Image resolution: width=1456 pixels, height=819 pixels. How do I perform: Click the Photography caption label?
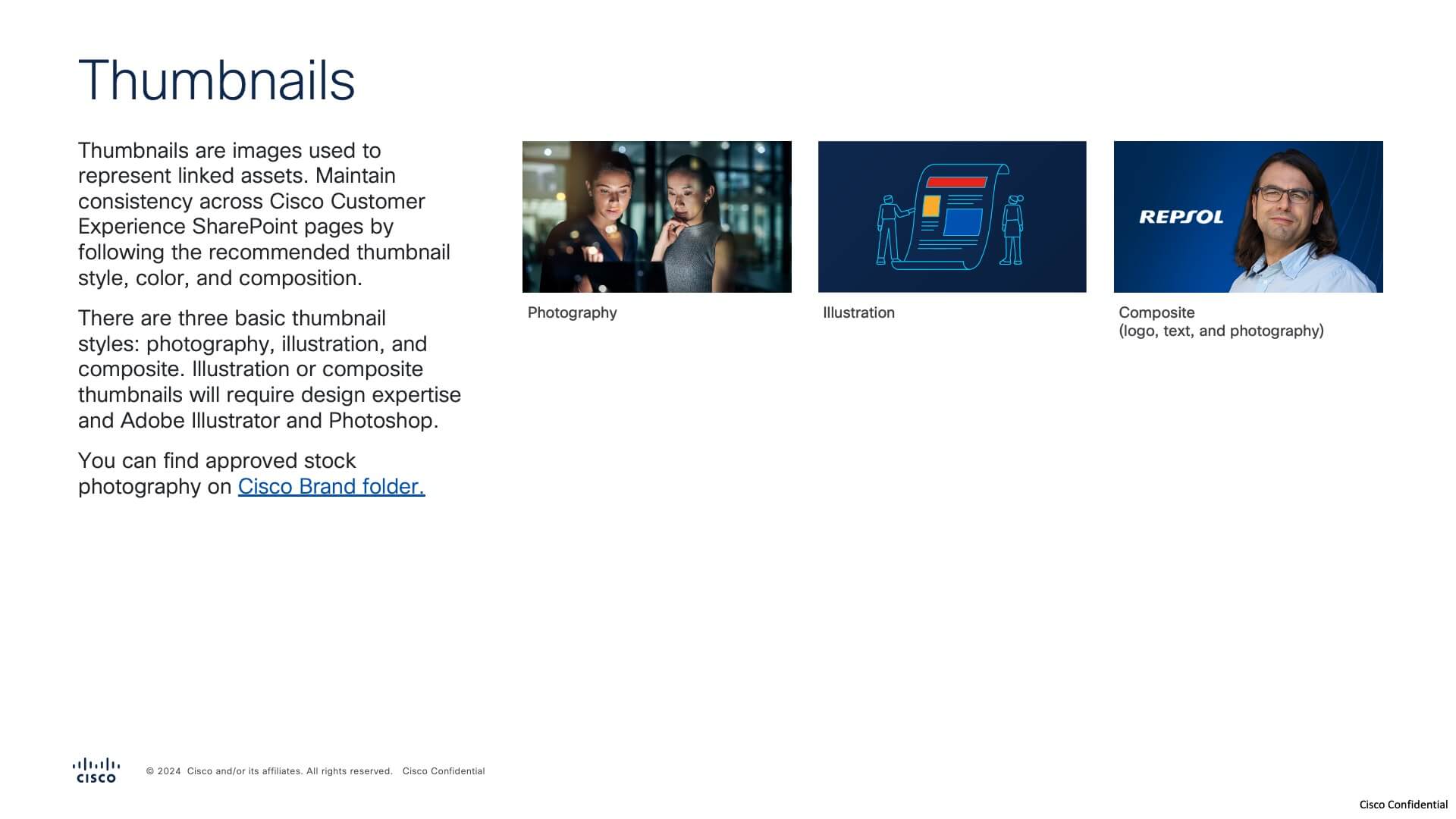573,312
